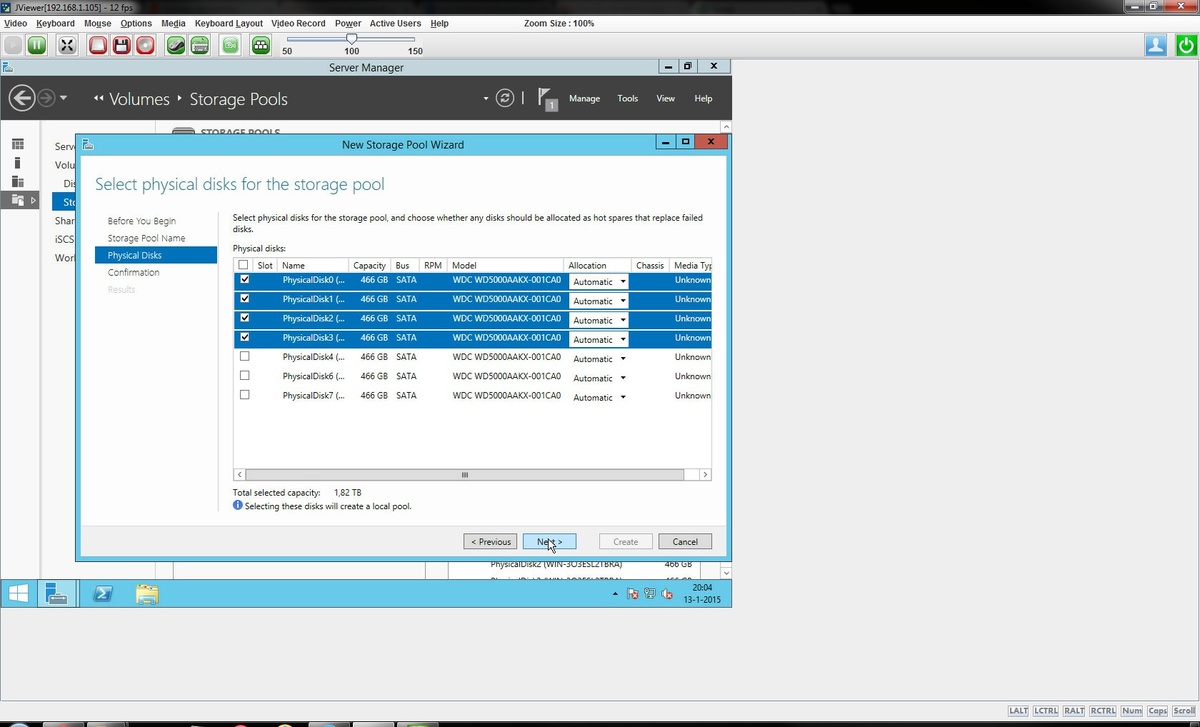Open Allocation dropdown for PhysicalDisk3
Screen dimensions: 1200x727
point(598,340)
